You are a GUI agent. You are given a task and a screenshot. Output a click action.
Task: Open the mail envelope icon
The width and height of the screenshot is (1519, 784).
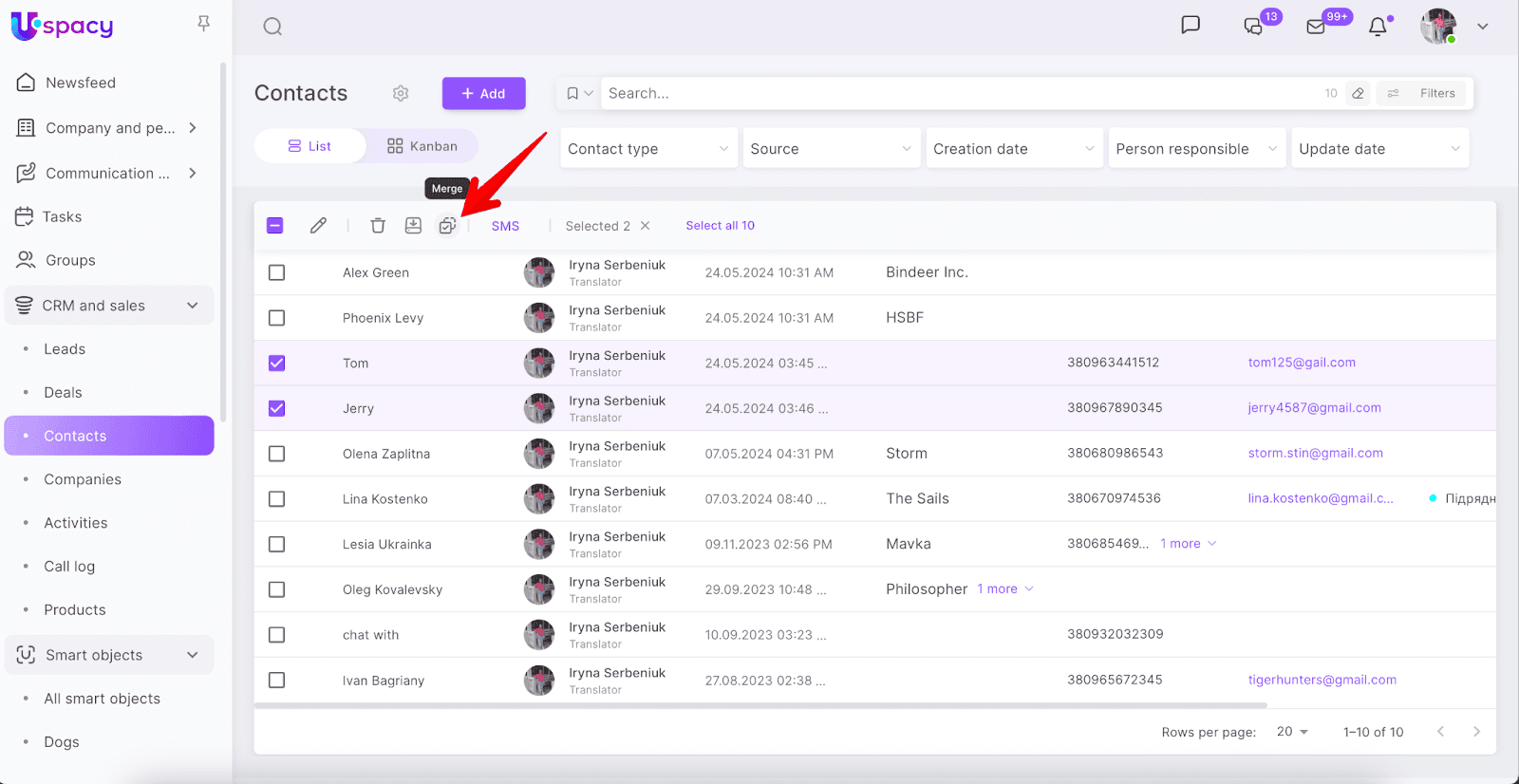pyautogui.click(x=1316, y=27)
